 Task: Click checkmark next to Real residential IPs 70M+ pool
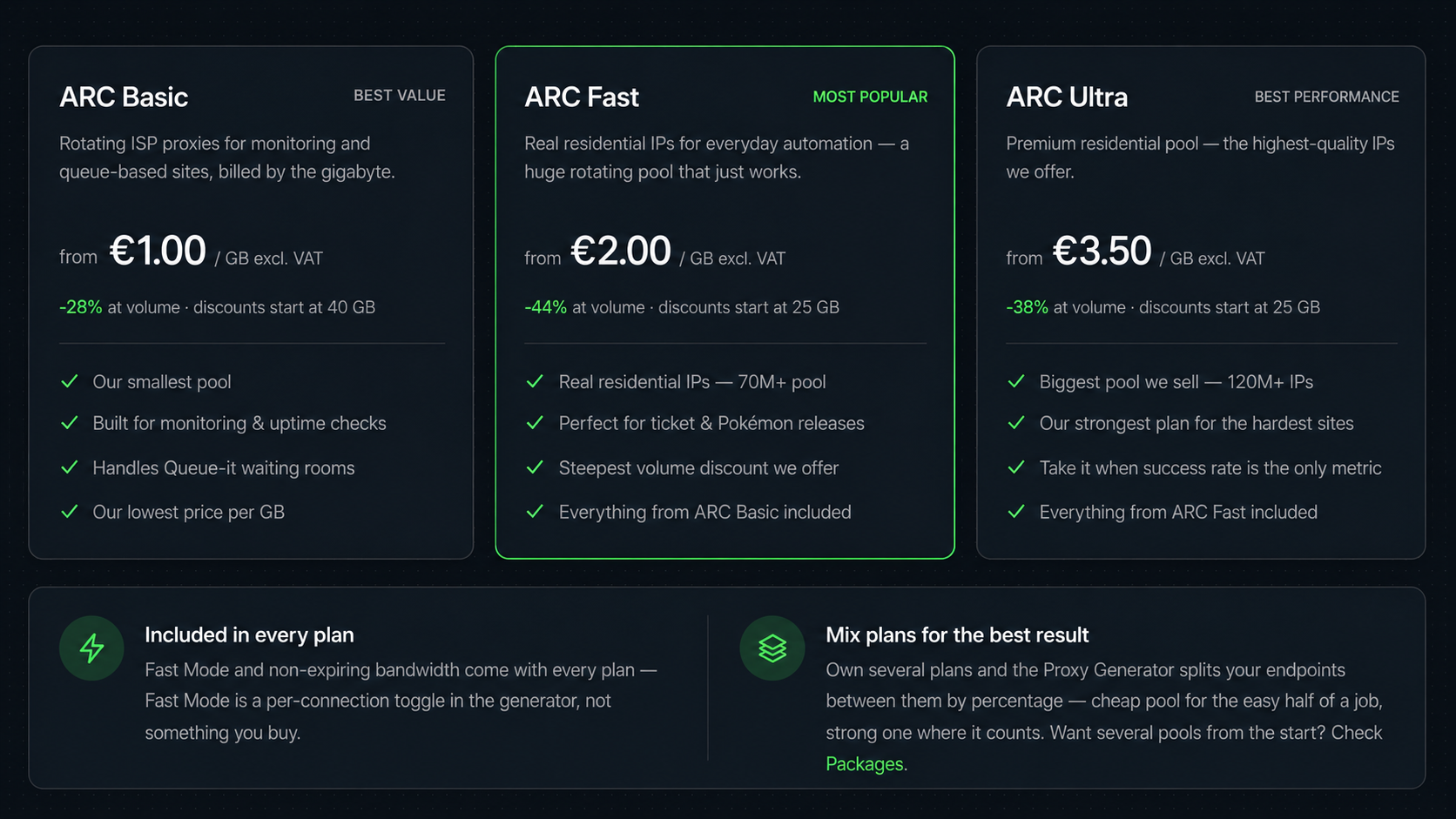(535, 381)
